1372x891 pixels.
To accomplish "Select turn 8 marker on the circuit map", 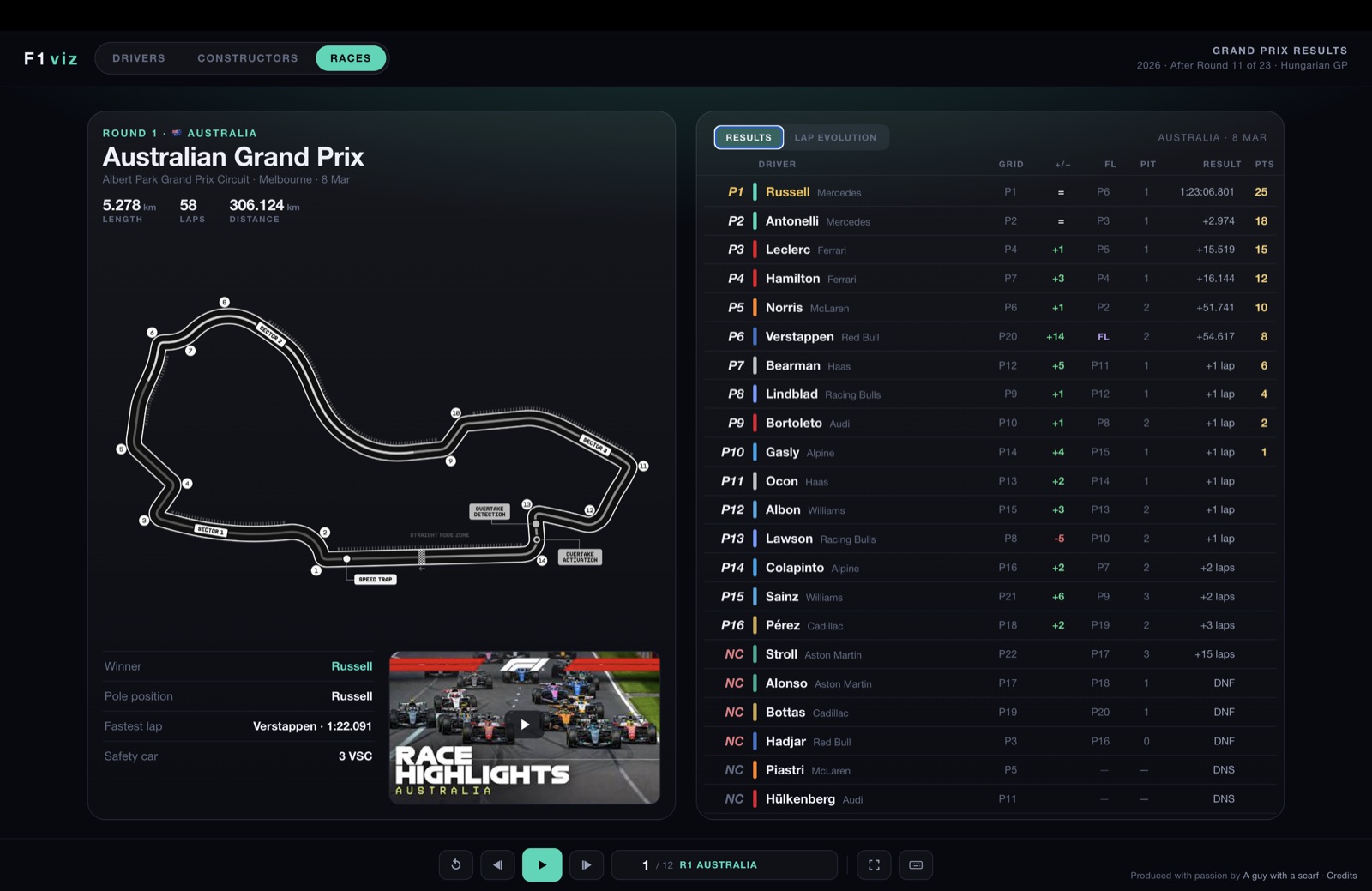I will tap(225, 302).
